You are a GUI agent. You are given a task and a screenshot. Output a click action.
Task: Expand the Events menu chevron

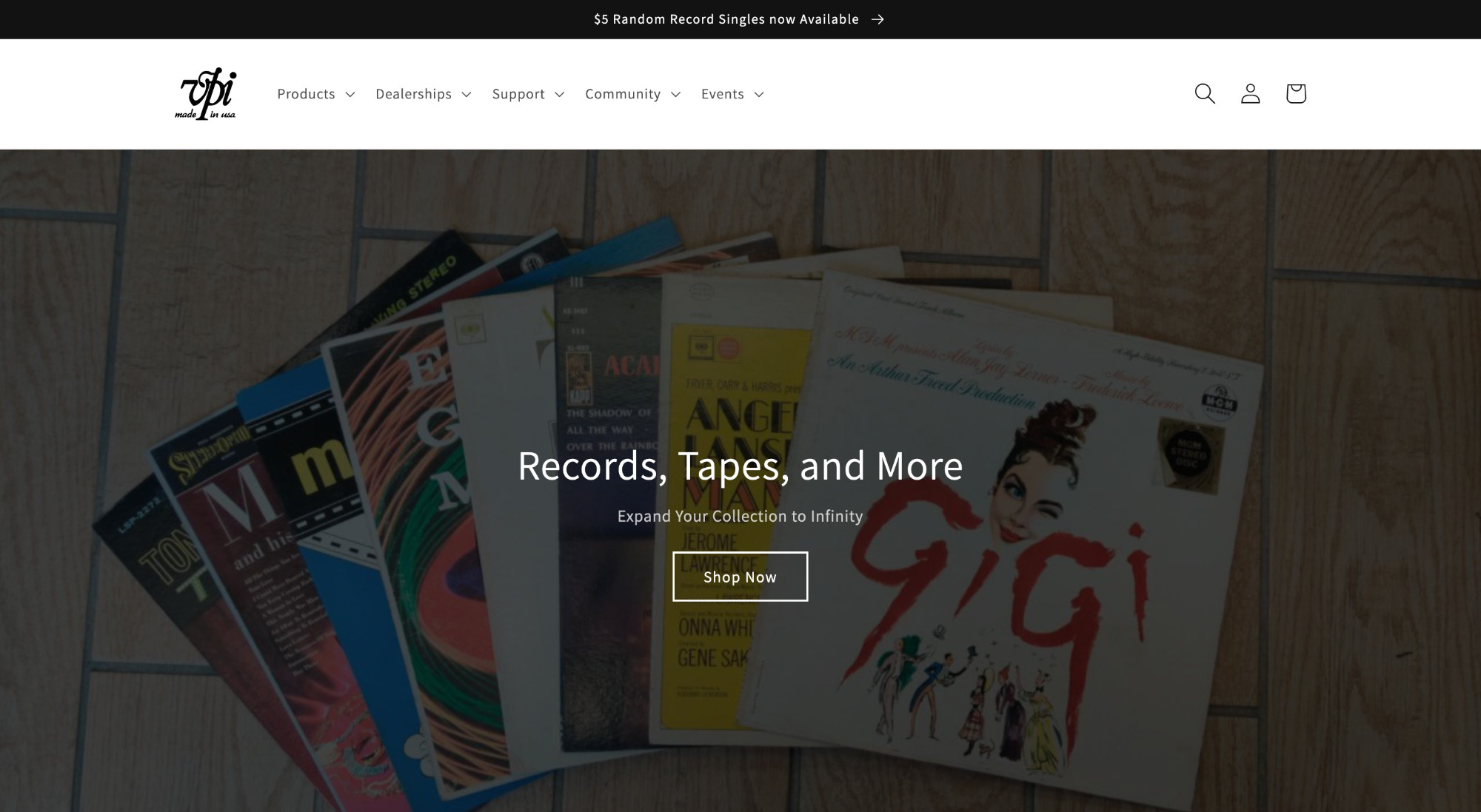click(759, 95)
